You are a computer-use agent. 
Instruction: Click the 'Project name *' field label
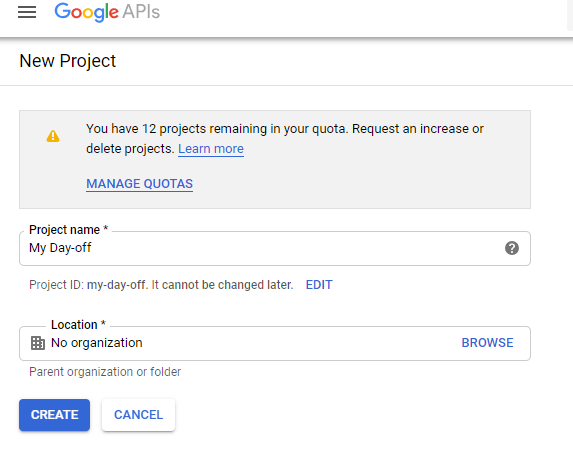(x=68, y=229)
